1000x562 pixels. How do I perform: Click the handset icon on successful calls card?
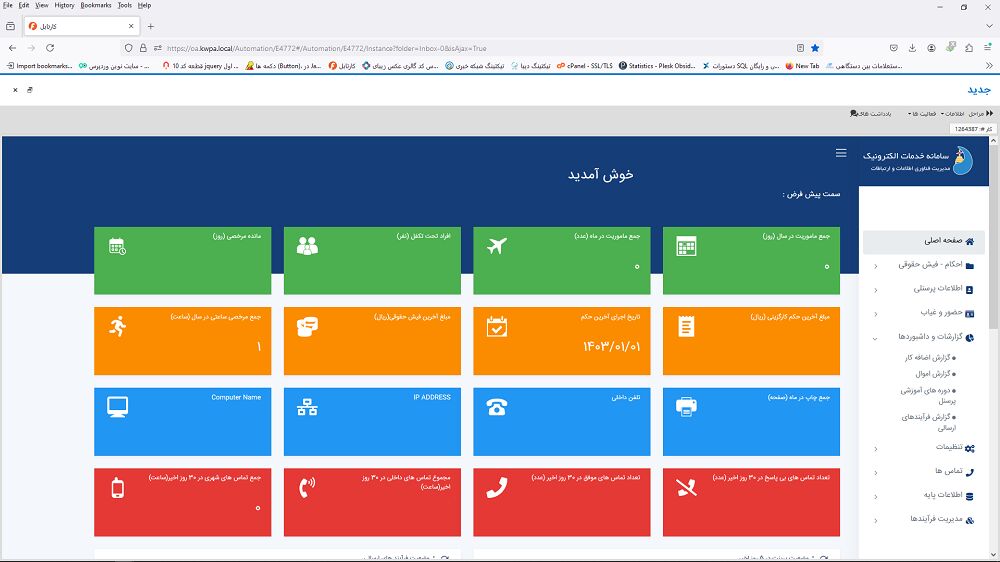pyautogui.click(x=497, y=487)
